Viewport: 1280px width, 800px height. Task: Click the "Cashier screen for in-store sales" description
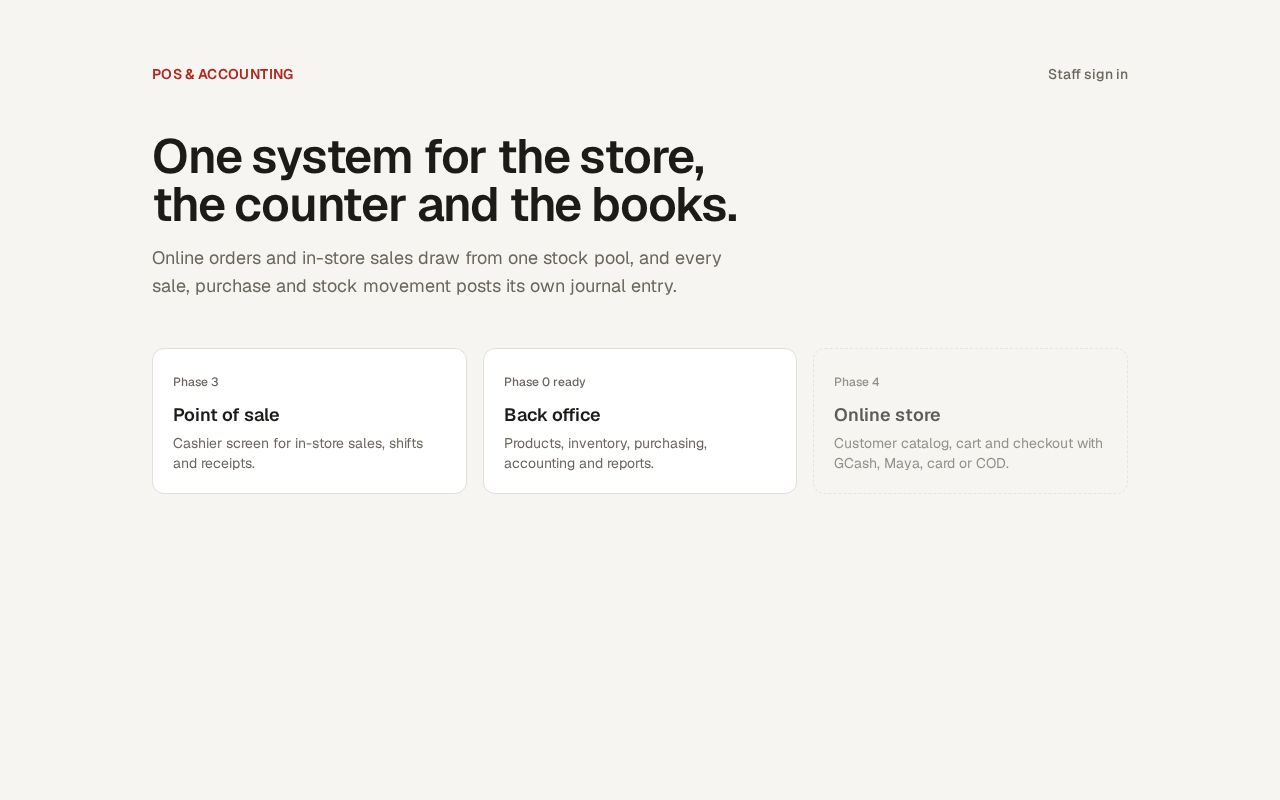298,453
